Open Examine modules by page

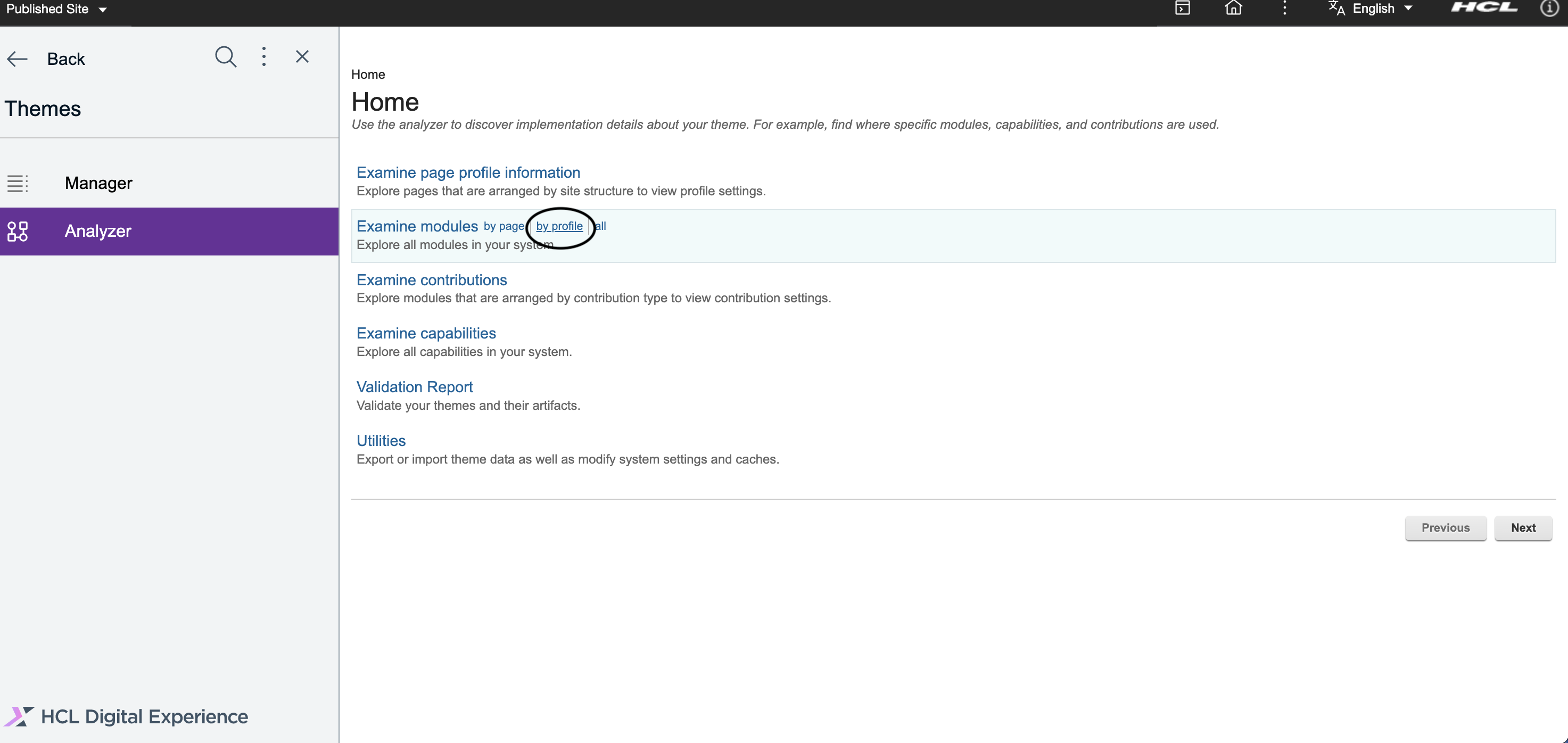[x=504, y=226]
